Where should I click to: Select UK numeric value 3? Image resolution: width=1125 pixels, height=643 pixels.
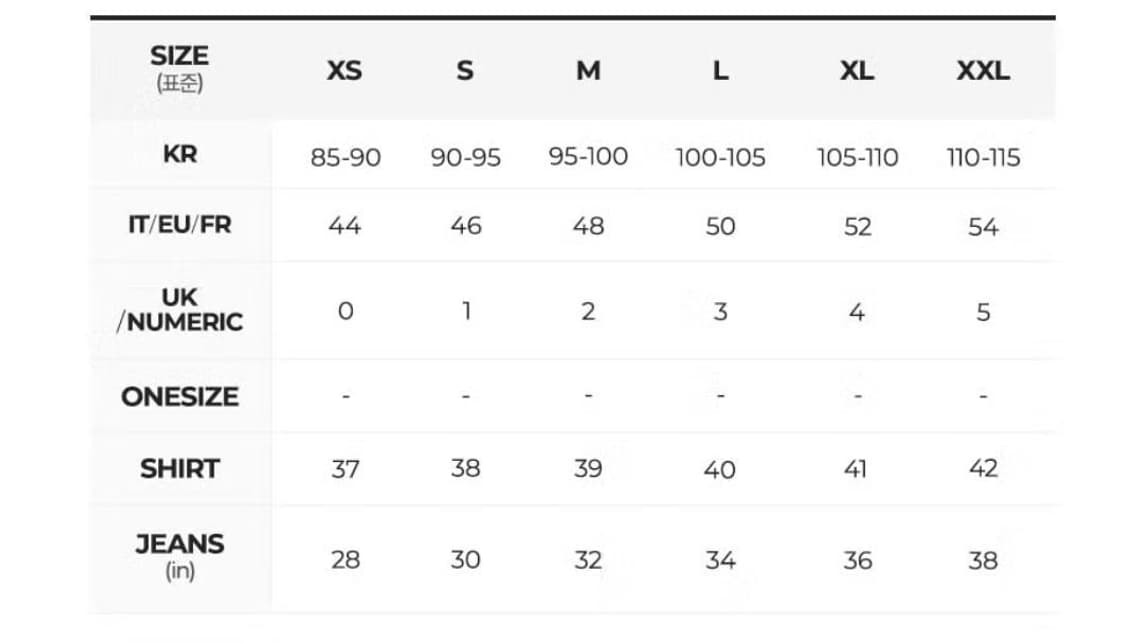[x=720, y=312]
